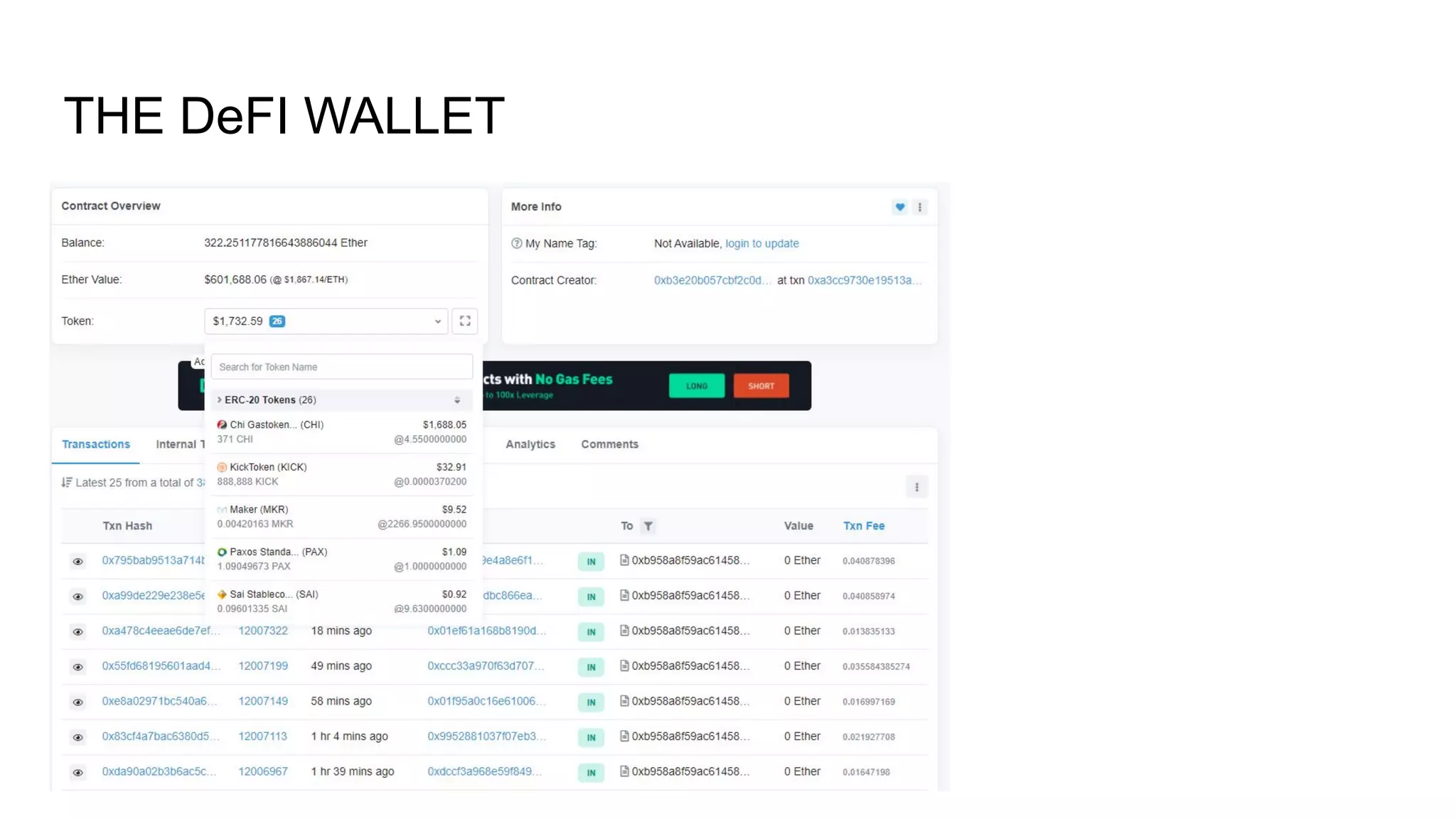Toggle eye preview for 0xa478c4eeae6de7ef transaction
The height and width of the screenshot is (819, 1456).
78,632
